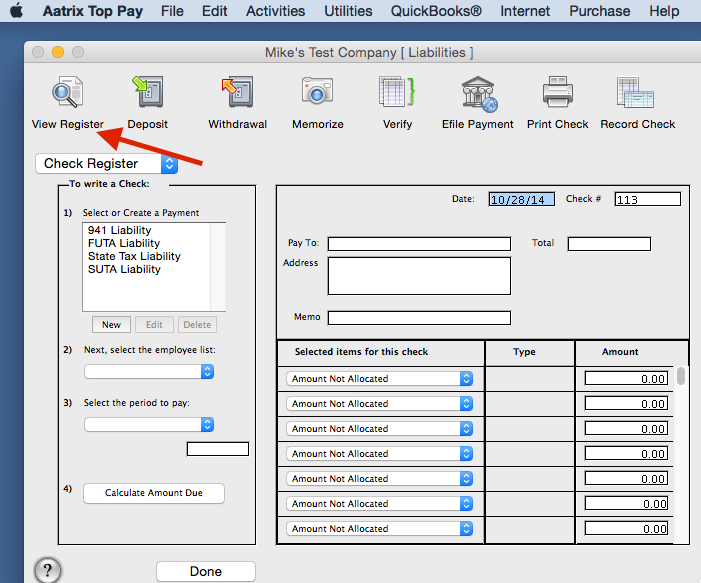Open the Internet menu
Screen dimensions: 701x583
point(525,11)
